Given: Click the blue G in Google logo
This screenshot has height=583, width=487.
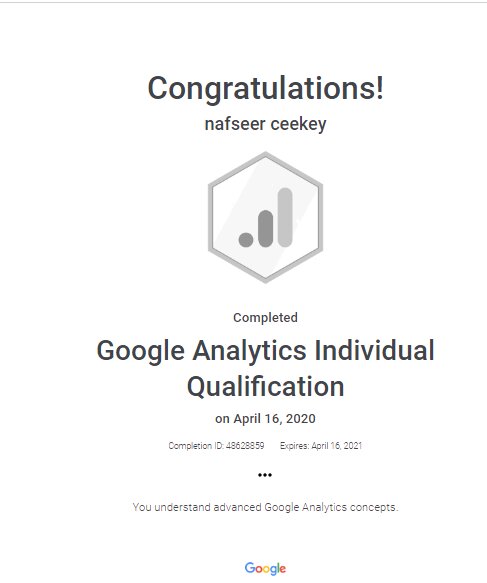Looking at the screenshot, I should pyautogui.click(x=250, y=567).
